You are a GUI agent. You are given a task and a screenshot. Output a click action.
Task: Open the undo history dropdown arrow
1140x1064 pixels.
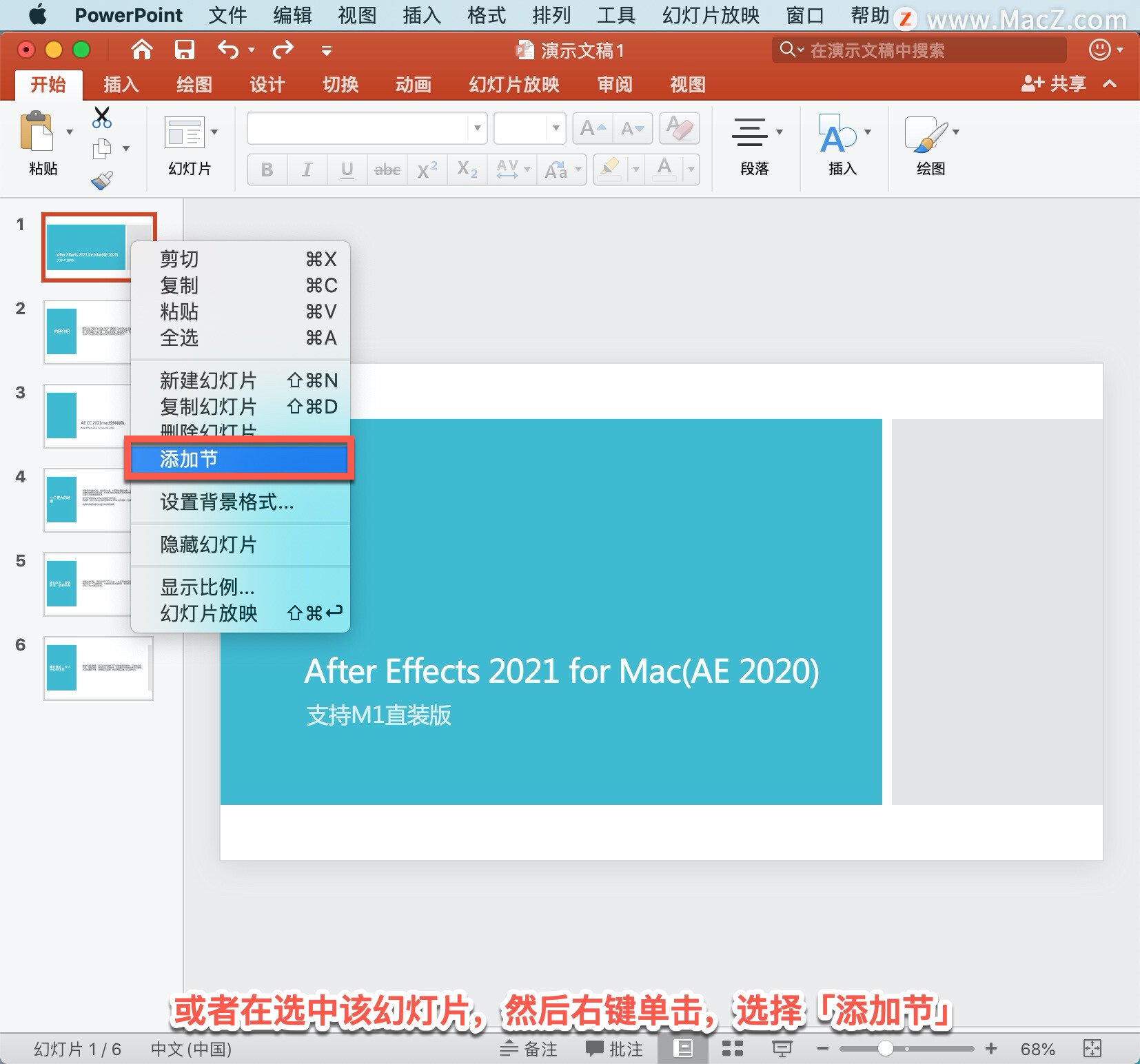[252, 50]
